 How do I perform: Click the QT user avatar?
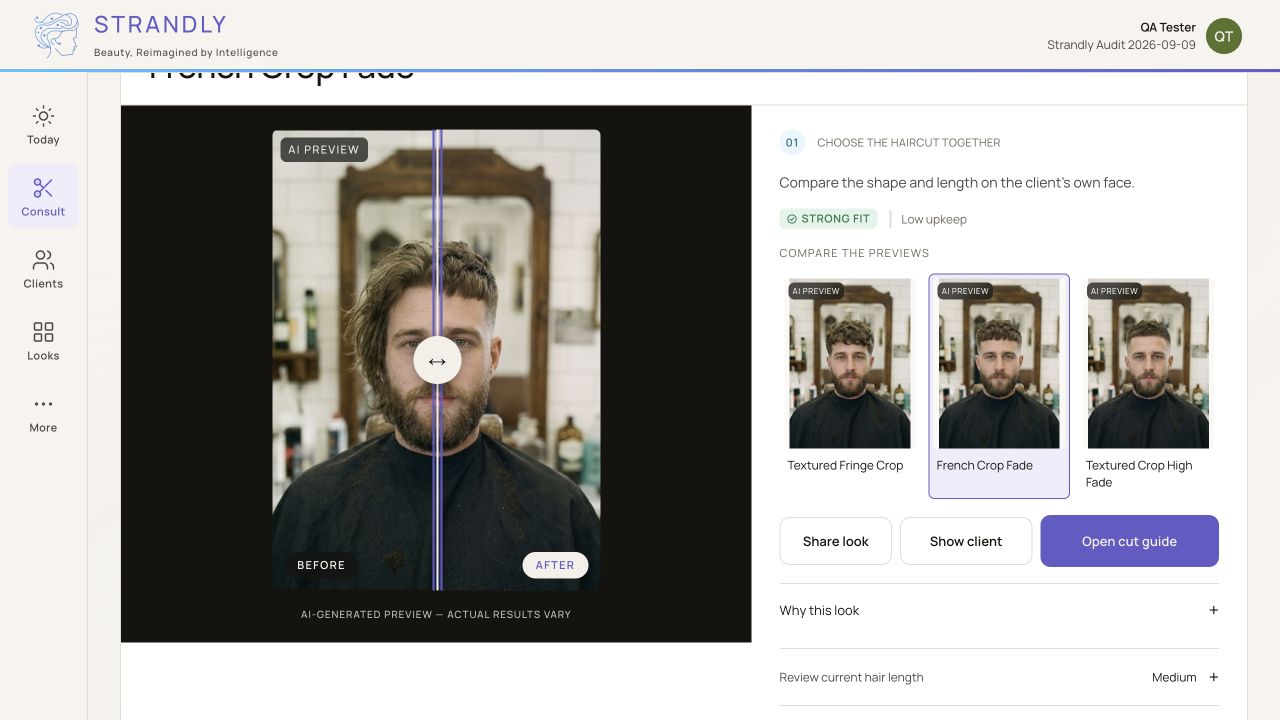pyautogui.click(x=1224, y=36)
